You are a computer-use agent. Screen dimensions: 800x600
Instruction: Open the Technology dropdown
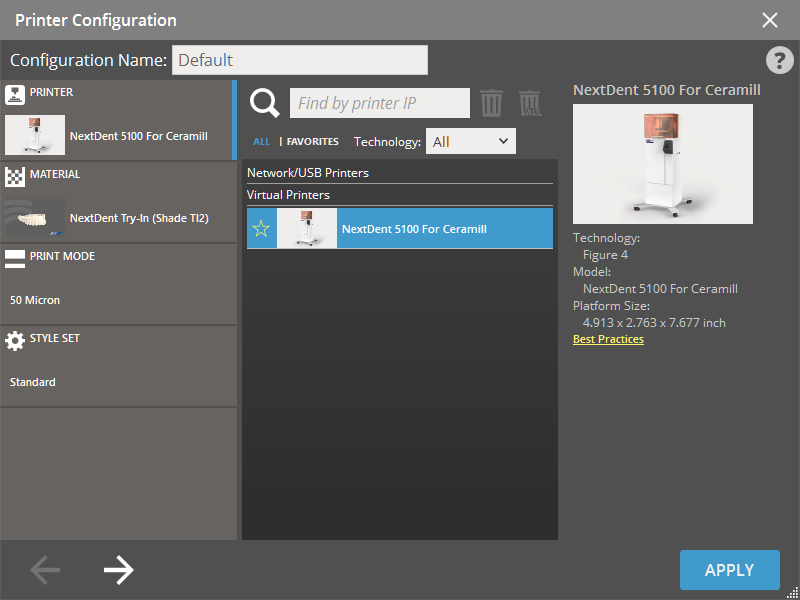(x=471, y=141)
